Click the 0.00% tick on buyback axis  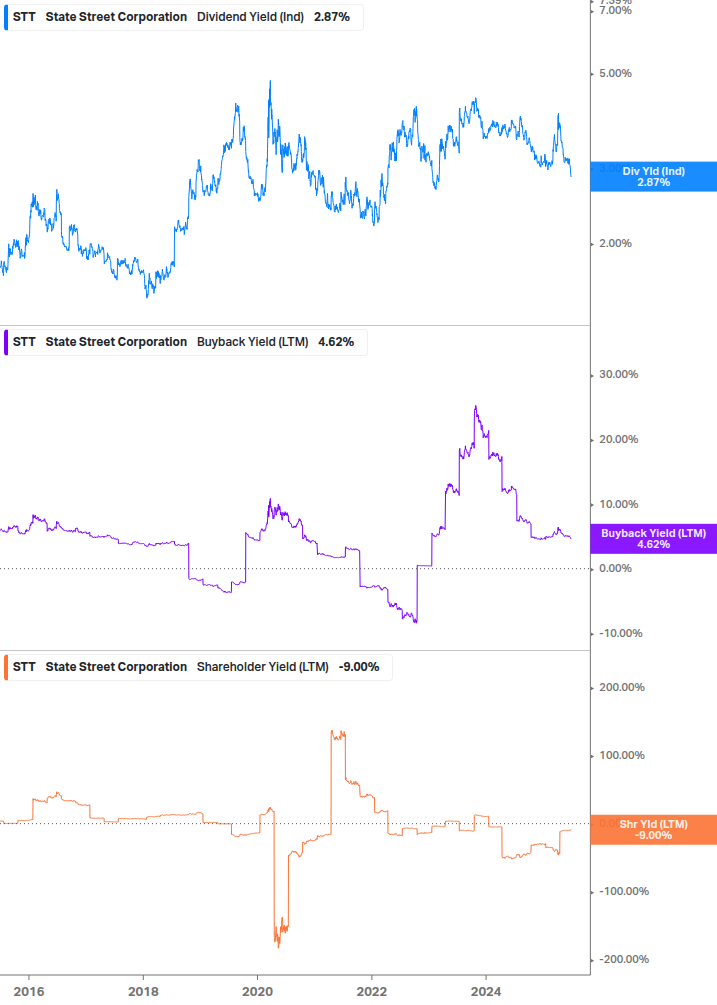click(x=615, y=569)
